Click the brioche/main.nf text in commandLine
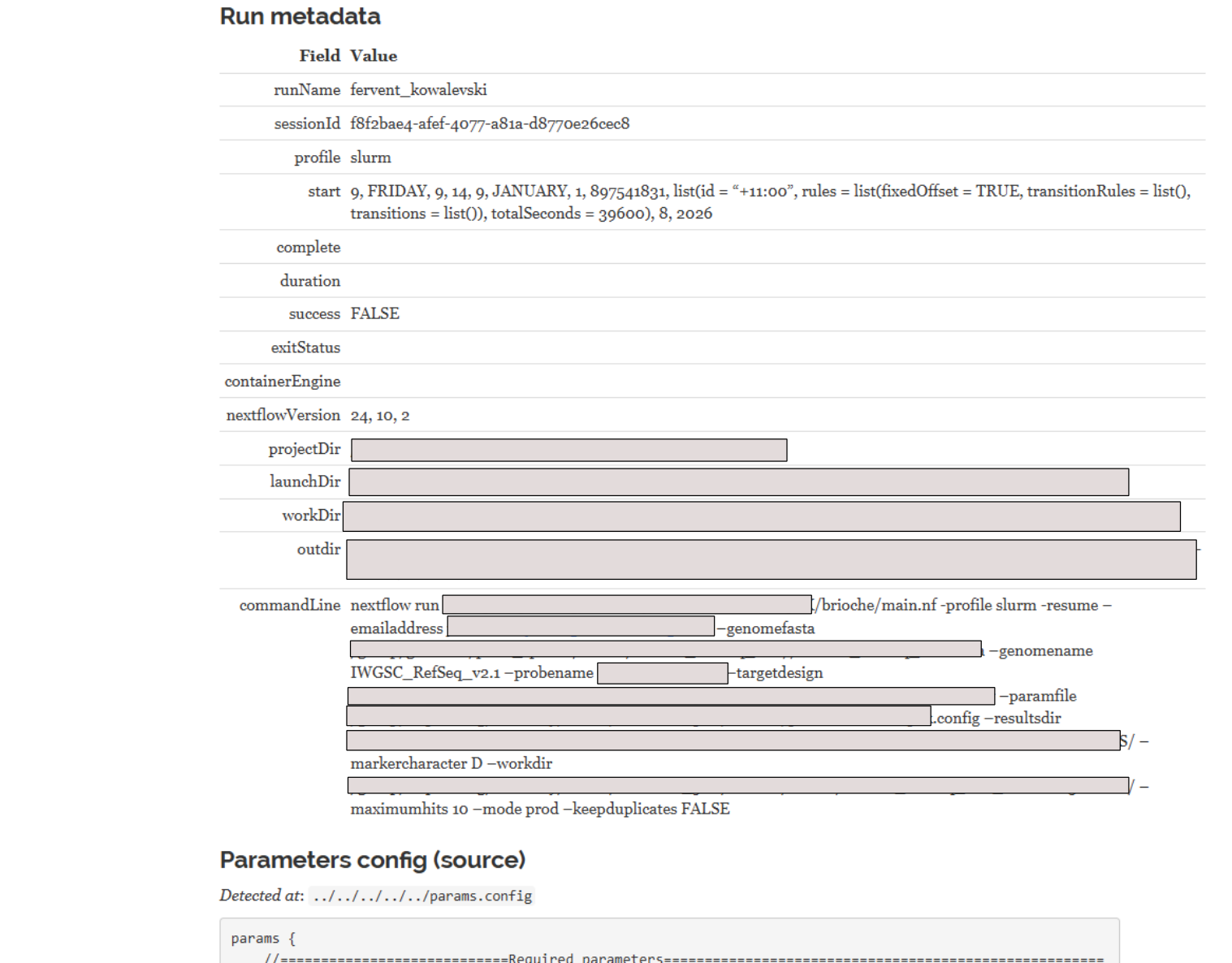The image size is (1232, 963). [x=875, y=606]
